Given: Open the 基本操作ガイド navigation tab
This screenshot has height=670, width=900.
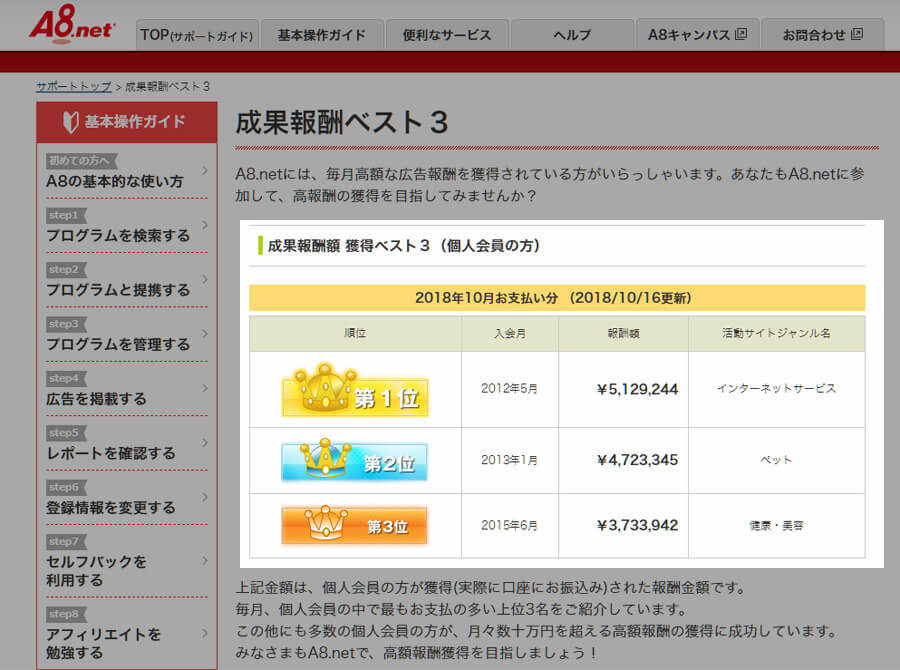Looking at the screenshot, I should tap(321, 35).
